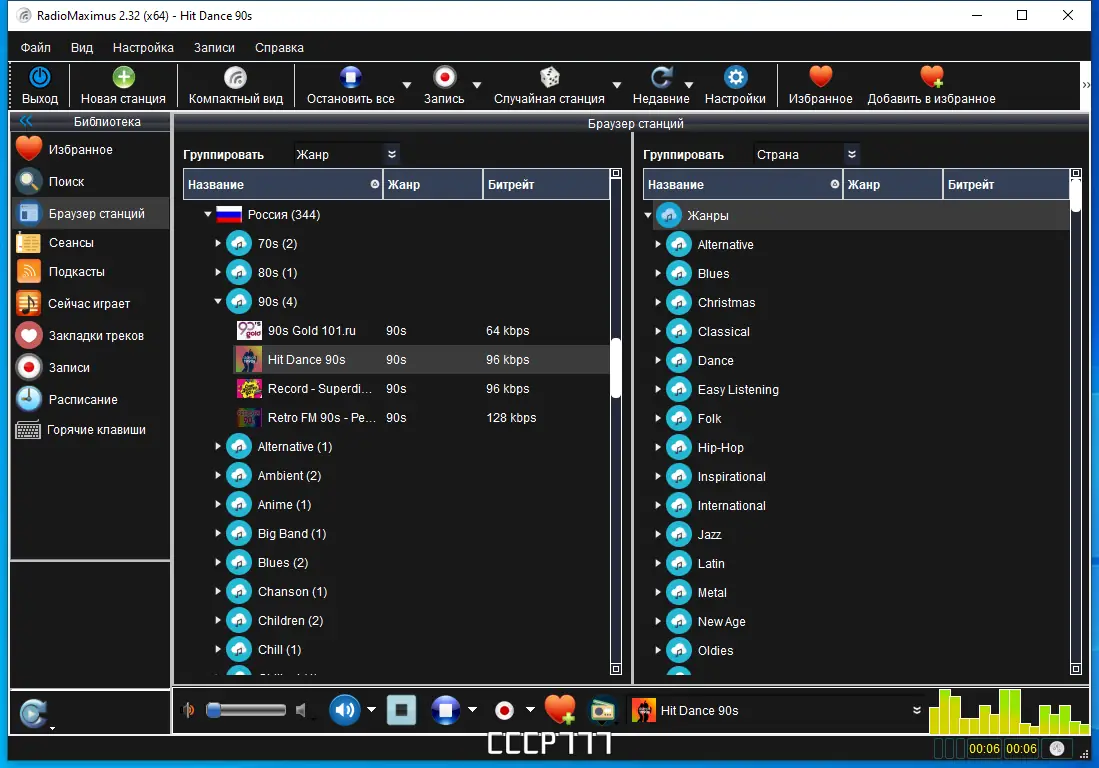Open dropdown arrow next to Запись in toolbar

[x=477, y=85]
